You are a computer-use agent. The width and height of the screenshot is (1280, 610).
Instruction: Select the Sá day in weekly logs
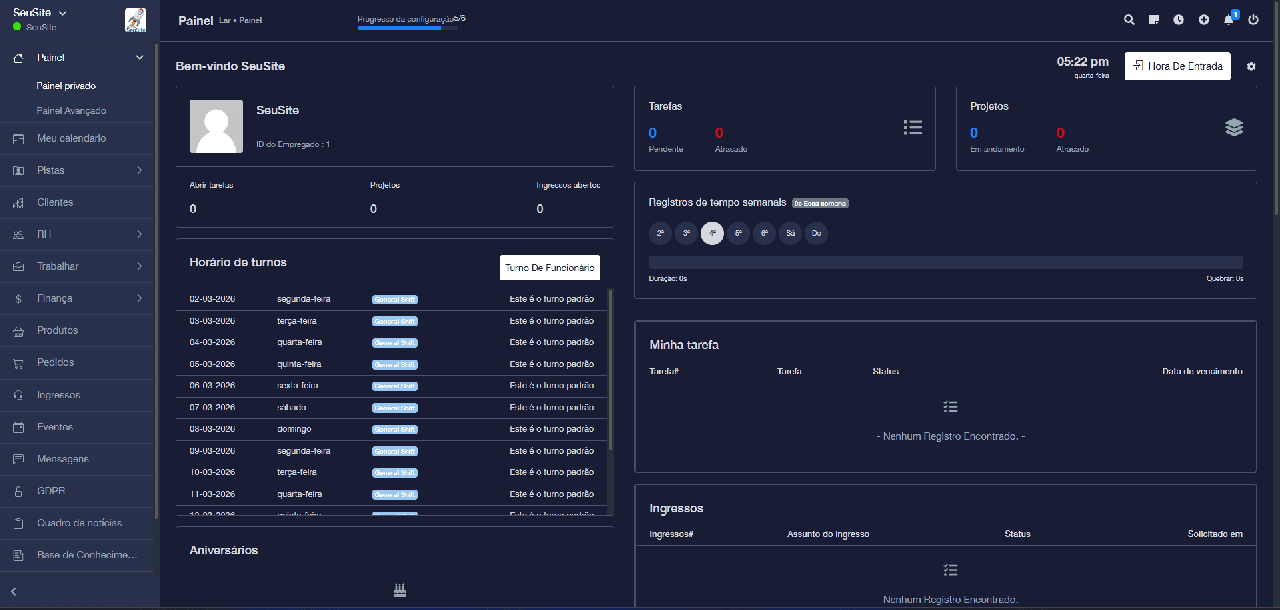[x=790, y=234]
